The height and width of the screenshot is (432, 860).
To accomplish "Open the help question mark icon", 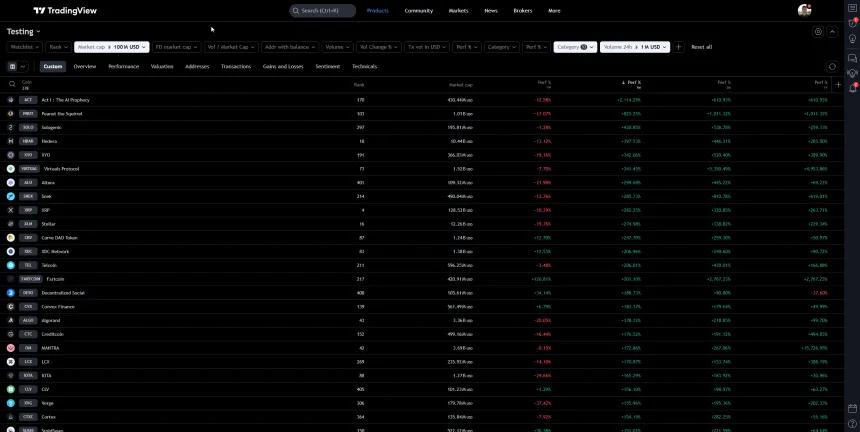I will click(x=852, y=424).
